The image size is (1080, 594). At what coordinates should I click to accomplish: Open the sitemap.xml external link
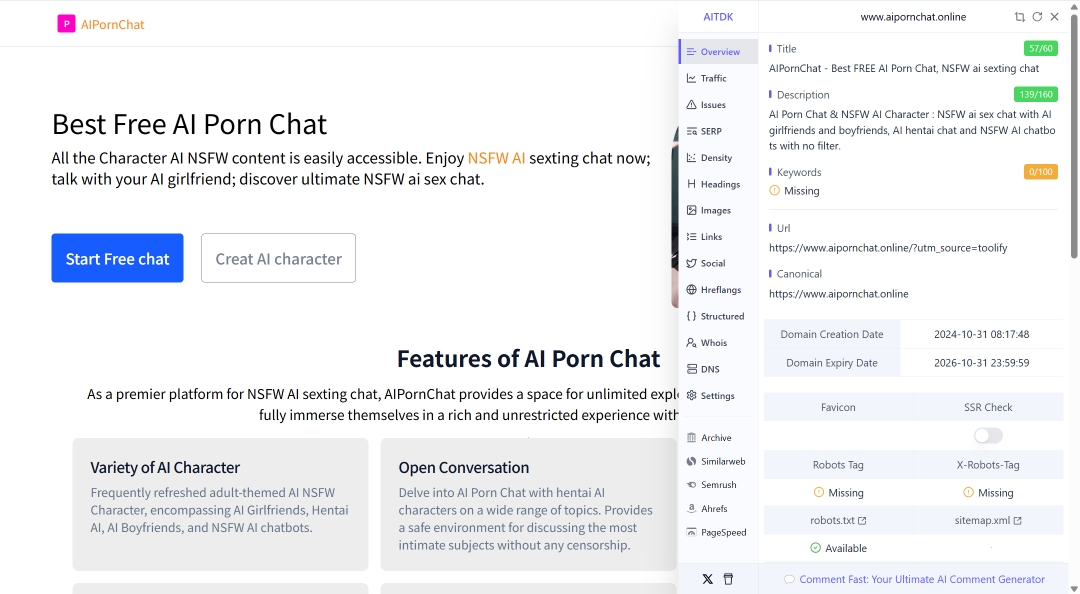coord(988,520)
